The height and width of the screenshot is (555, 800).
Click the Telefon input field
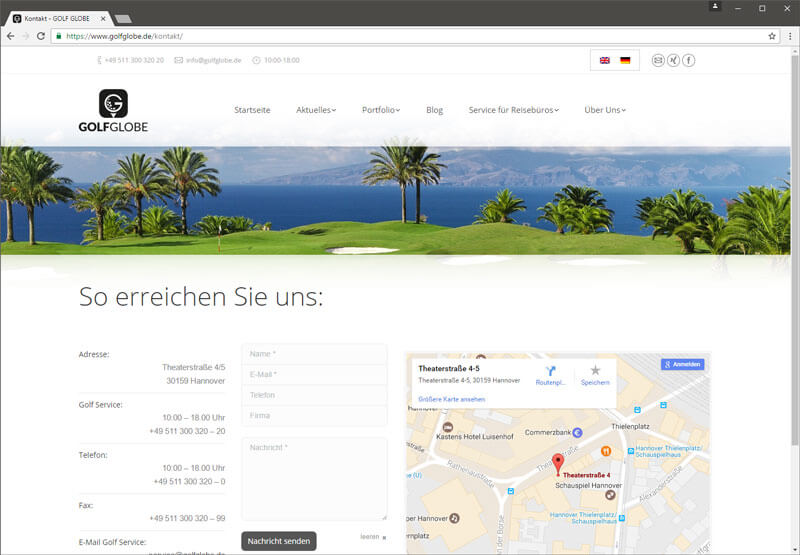tap(314, 395)
